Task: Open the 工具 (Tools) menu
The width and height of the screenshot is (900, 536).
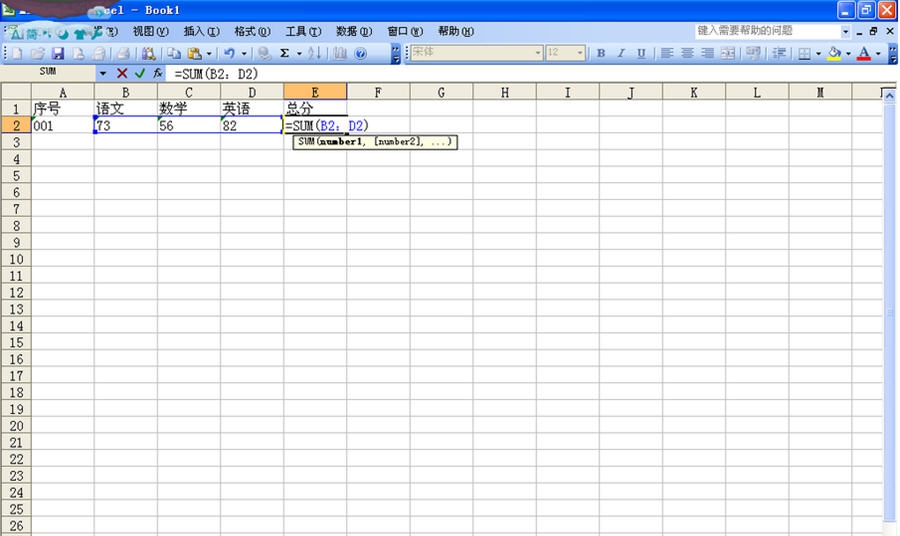Action: (x=303, y=31)
